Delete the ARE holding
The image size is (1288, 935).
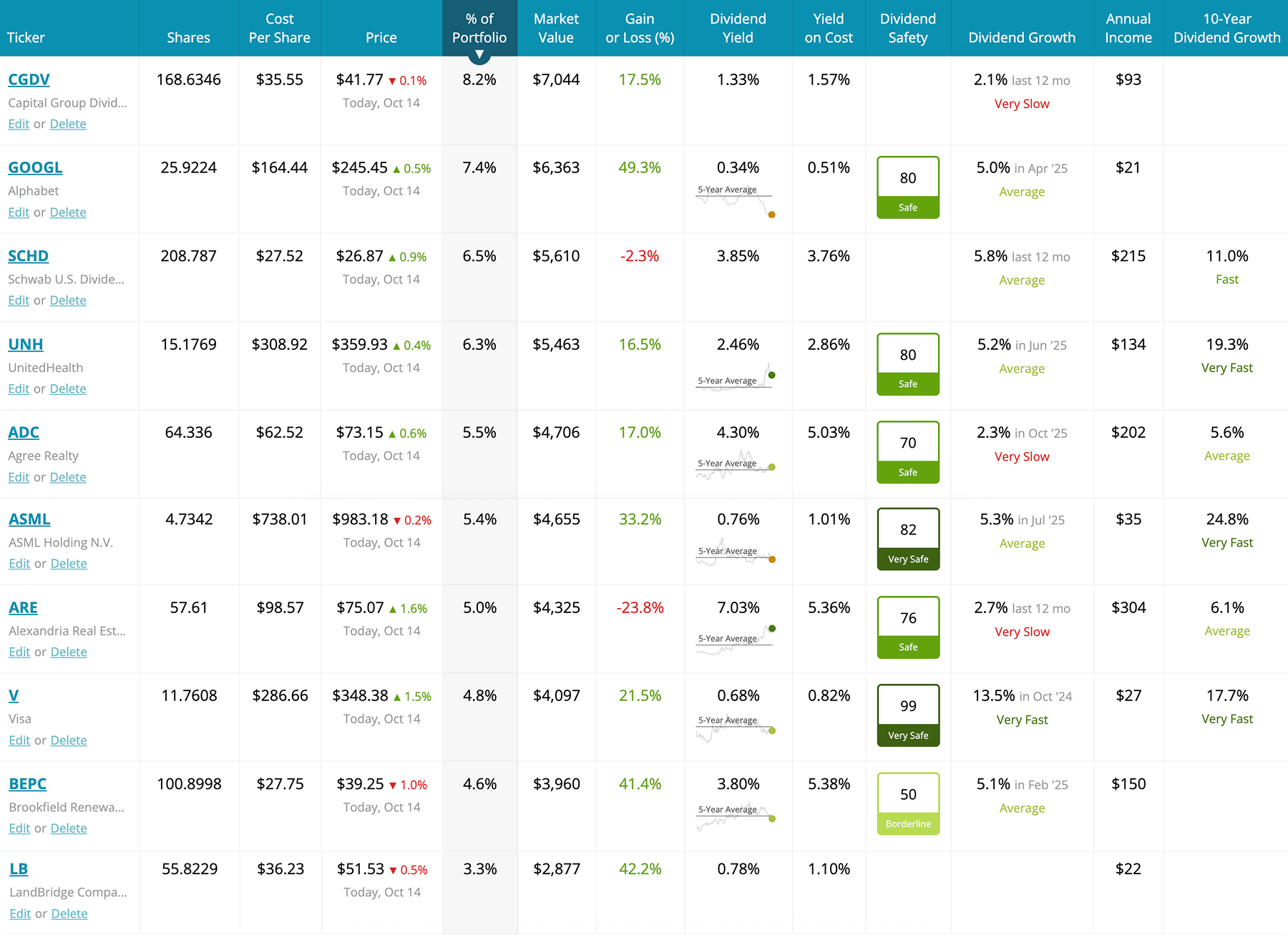69,652
